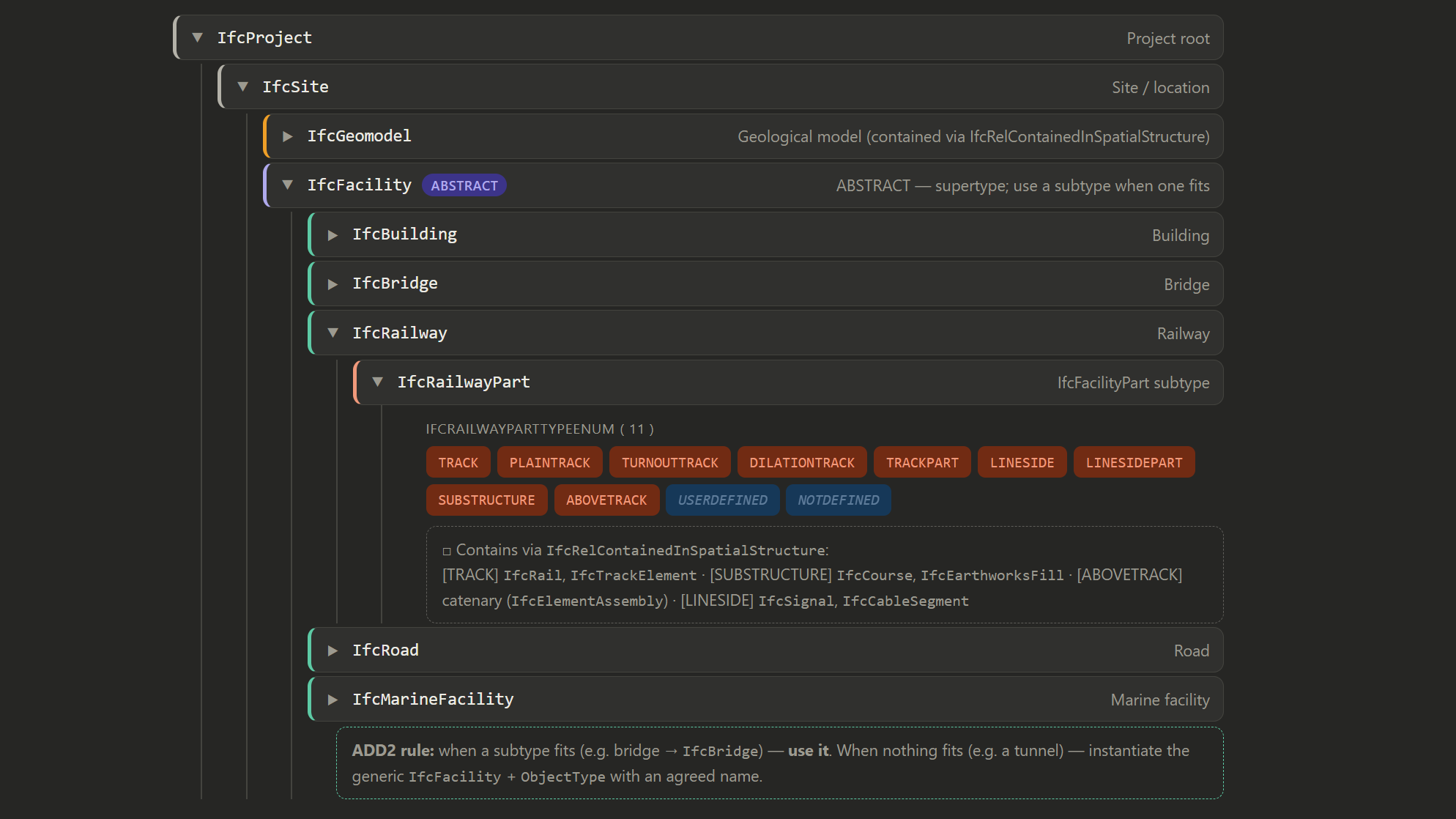The image size is (1456, 819).
Task: Select the DILATIONTRACK enum tag
Action: click(x=802, y=462)
